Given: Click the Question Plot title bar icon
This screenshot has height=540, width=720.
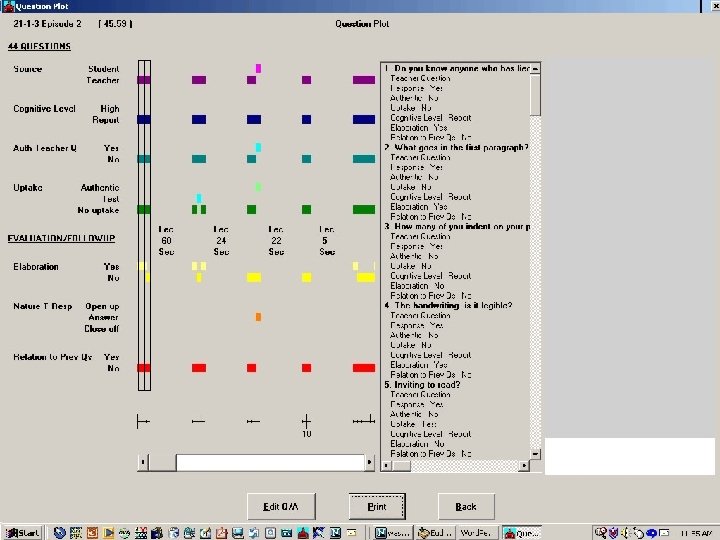Looking at the screenshot, I should coord(8,6).
